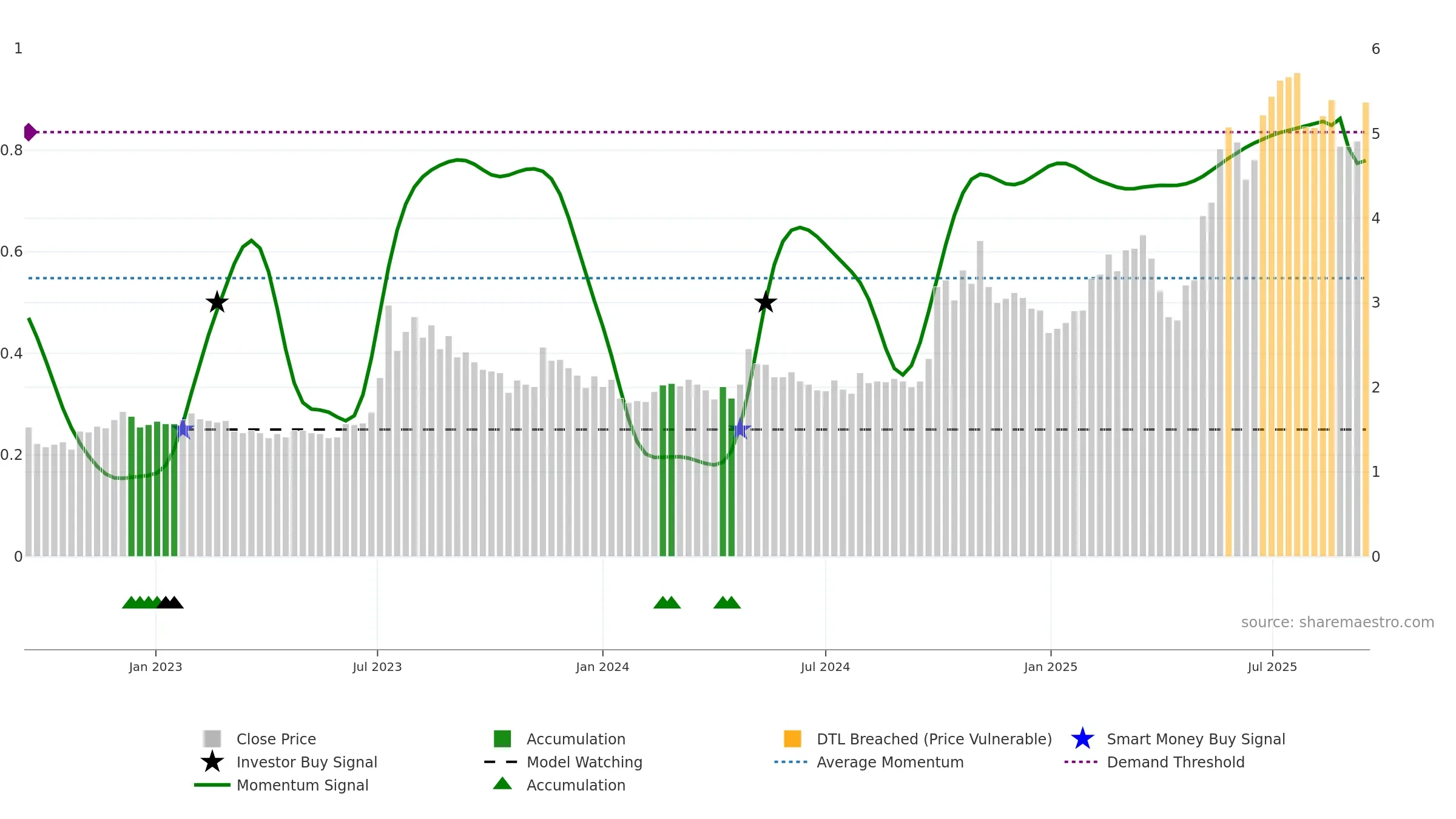Click the Jul 2024 axis tick label
The image size is (1456, 819).
825,667
